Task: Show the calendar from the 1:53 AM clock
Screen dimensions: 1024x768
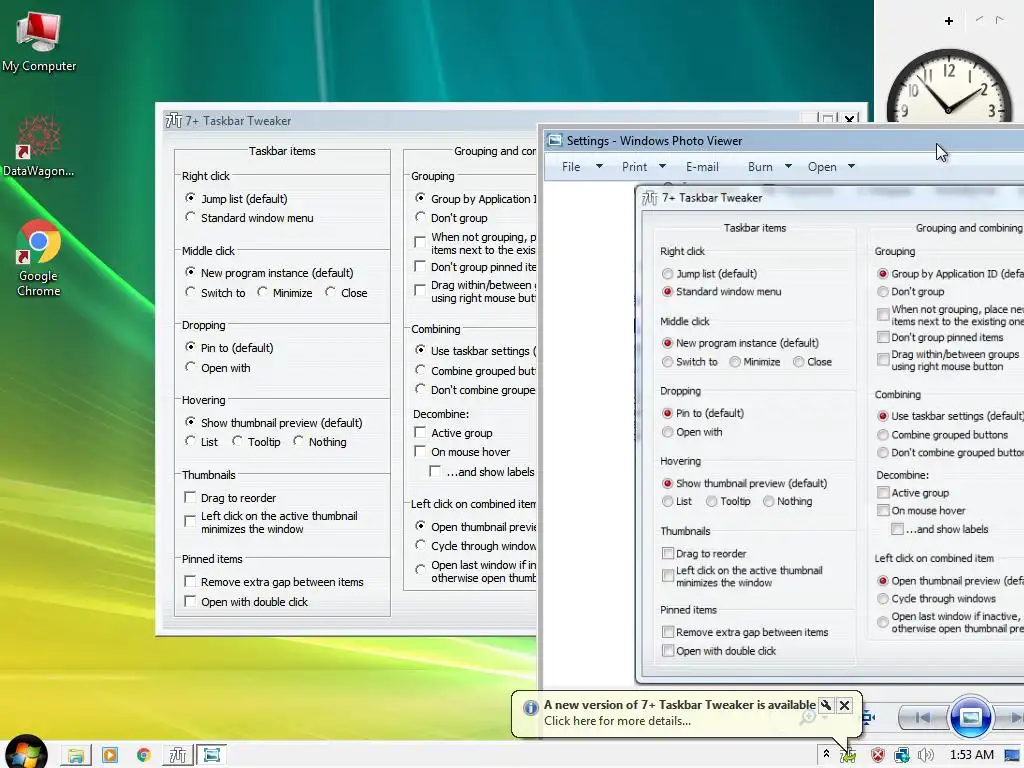Action: [971, 755]
